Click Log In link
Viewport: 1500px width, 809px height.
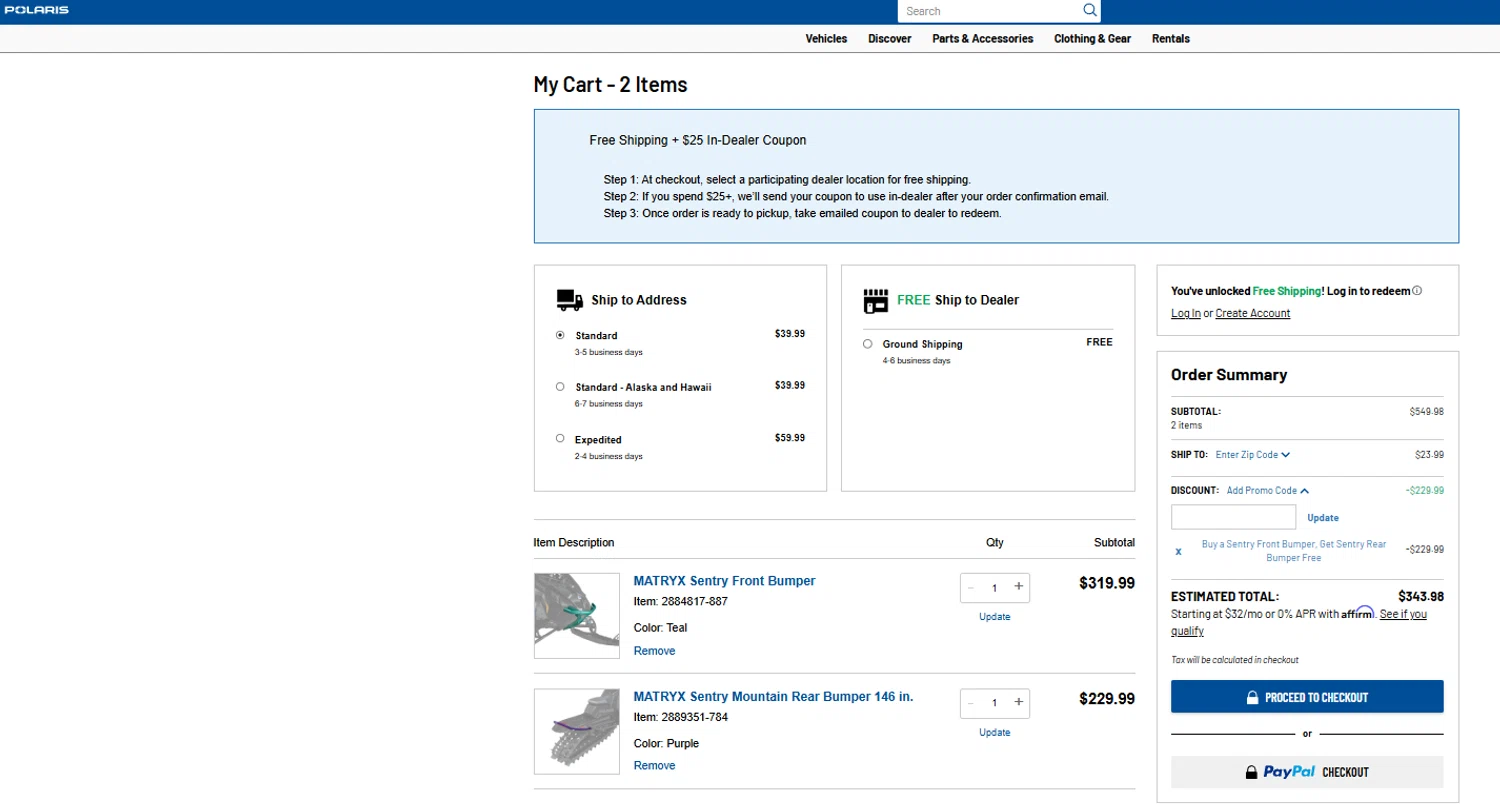tap(1186, 313)
